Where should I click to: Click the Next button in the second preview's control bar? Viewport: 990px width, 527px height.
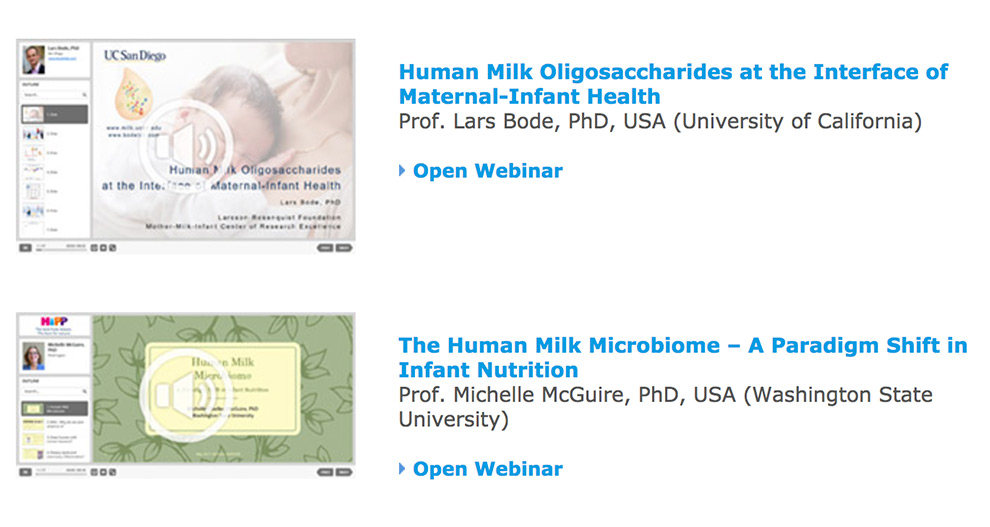point(344,471)
